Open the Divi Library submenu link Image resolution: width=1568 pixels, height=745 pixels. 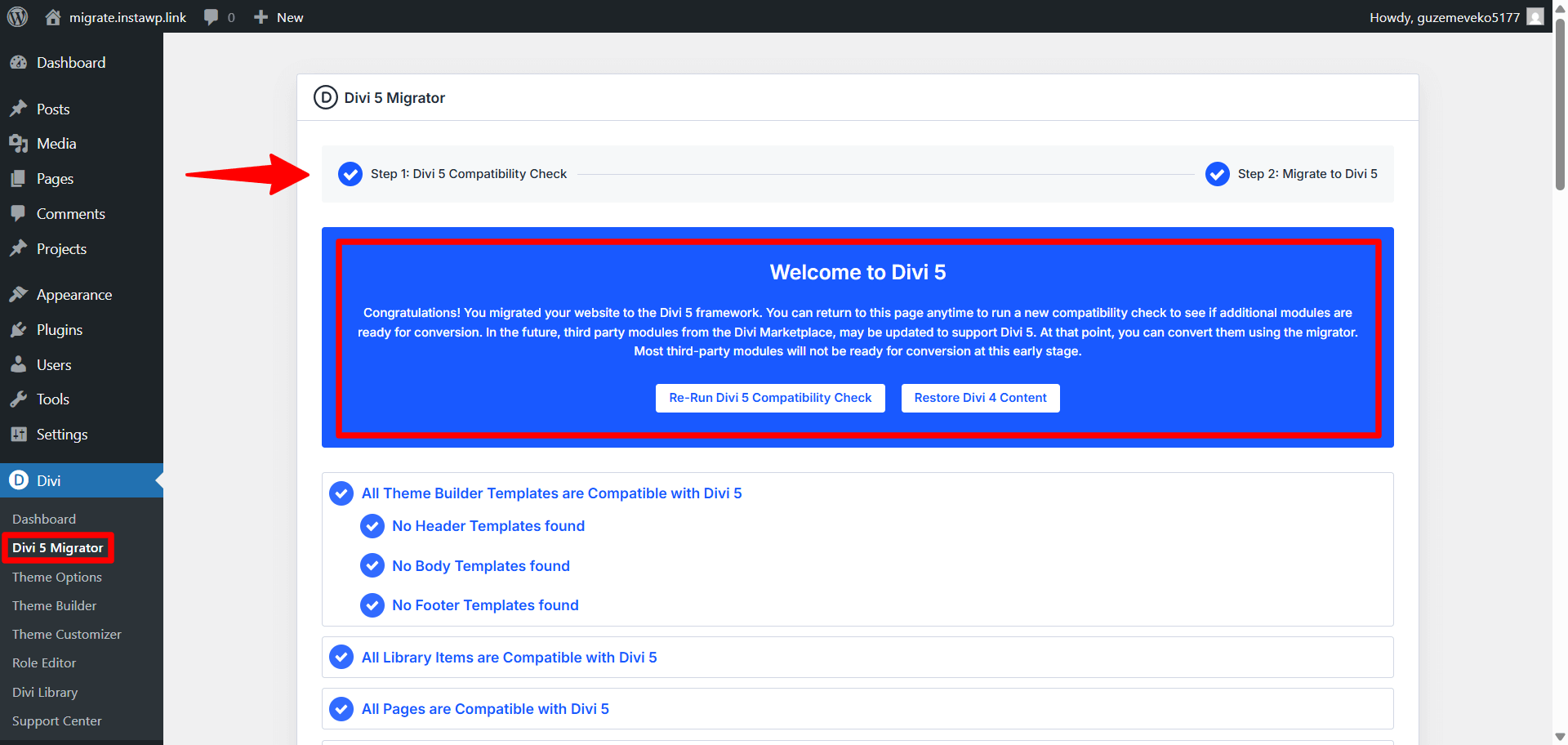[45, 692]
